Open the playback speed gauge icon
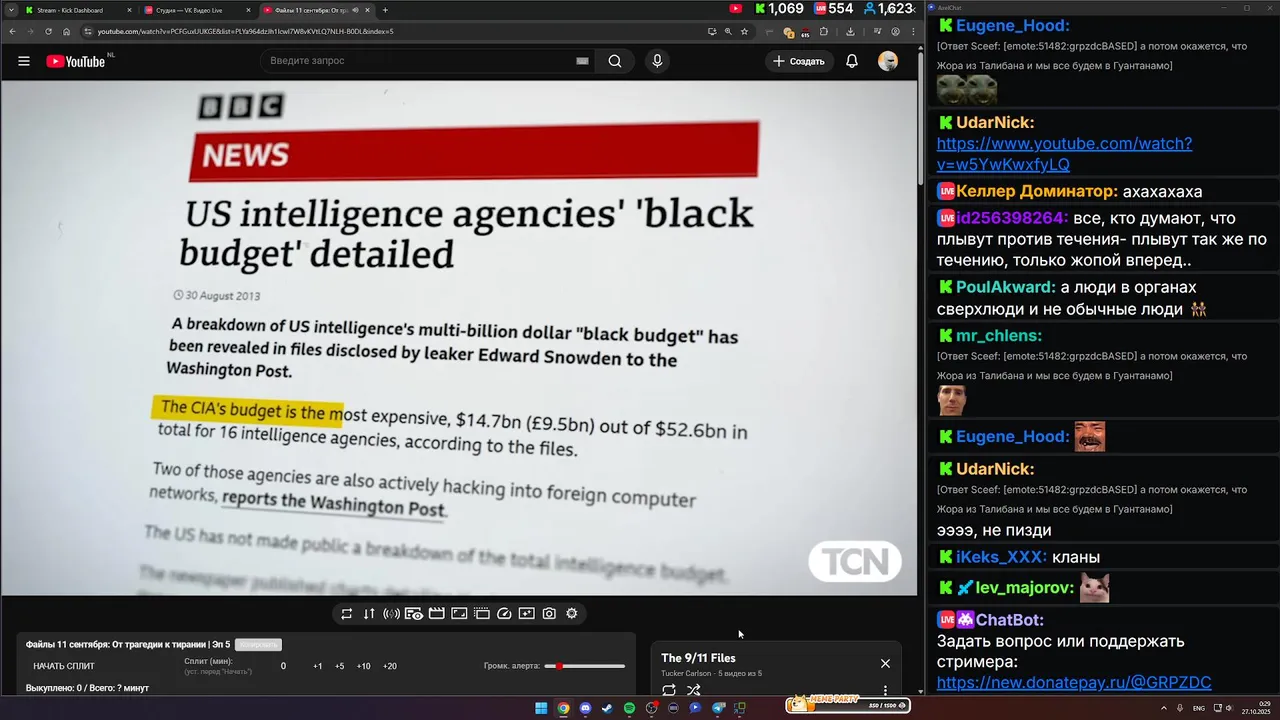The height and width of the screenshot is (720, 1280). click(504, 614)
